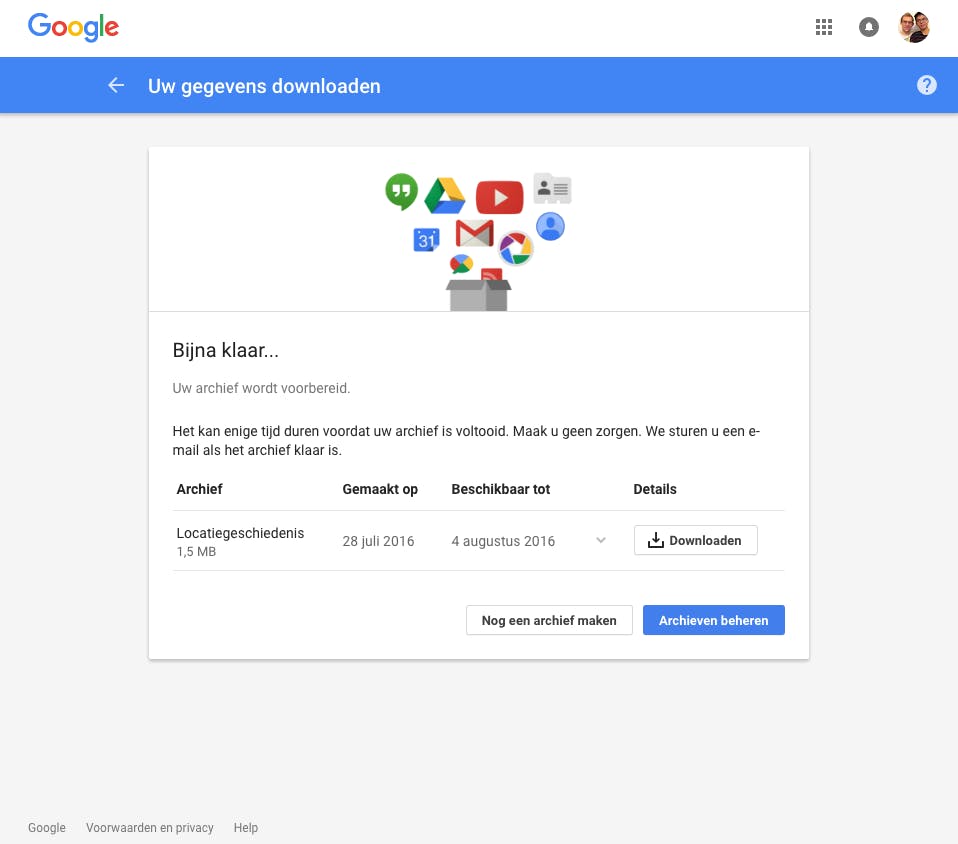Click the Gemaakt op column header

(380, 489)
